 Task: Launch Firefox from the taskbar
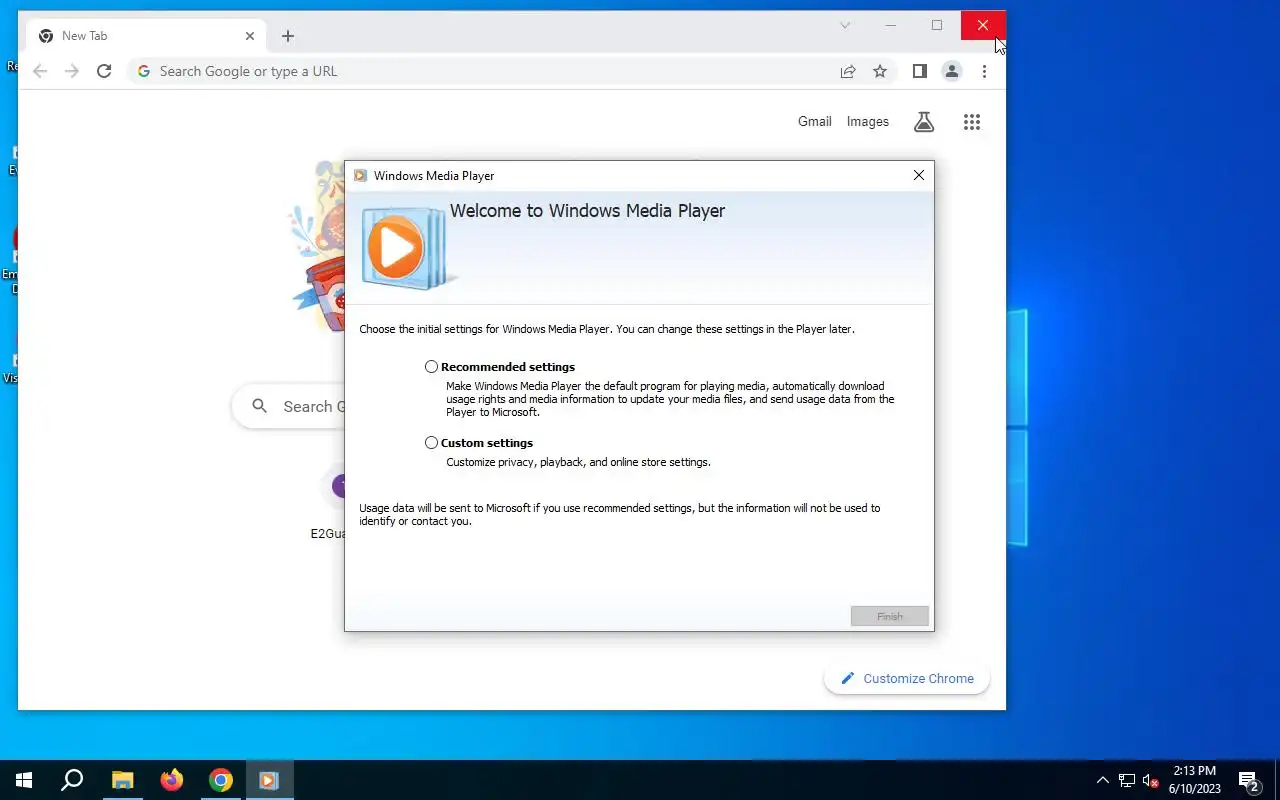click(172, 780)
